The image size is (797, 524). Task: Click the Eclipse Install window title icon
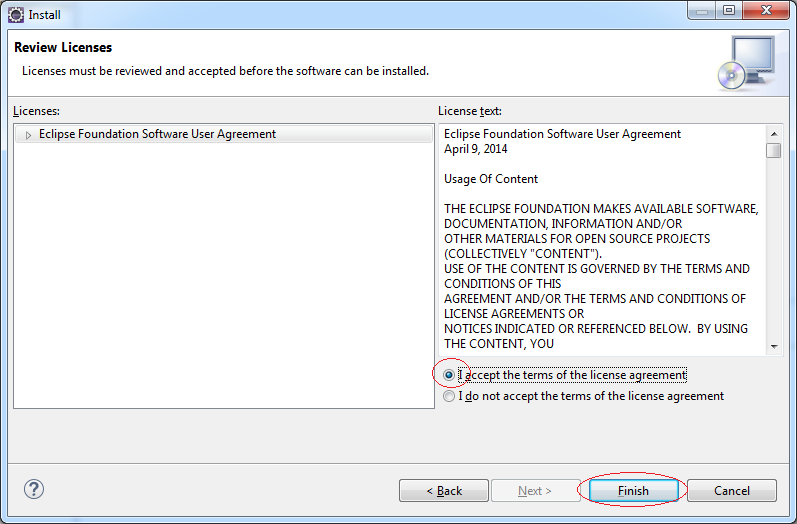[x=16, y=15]
